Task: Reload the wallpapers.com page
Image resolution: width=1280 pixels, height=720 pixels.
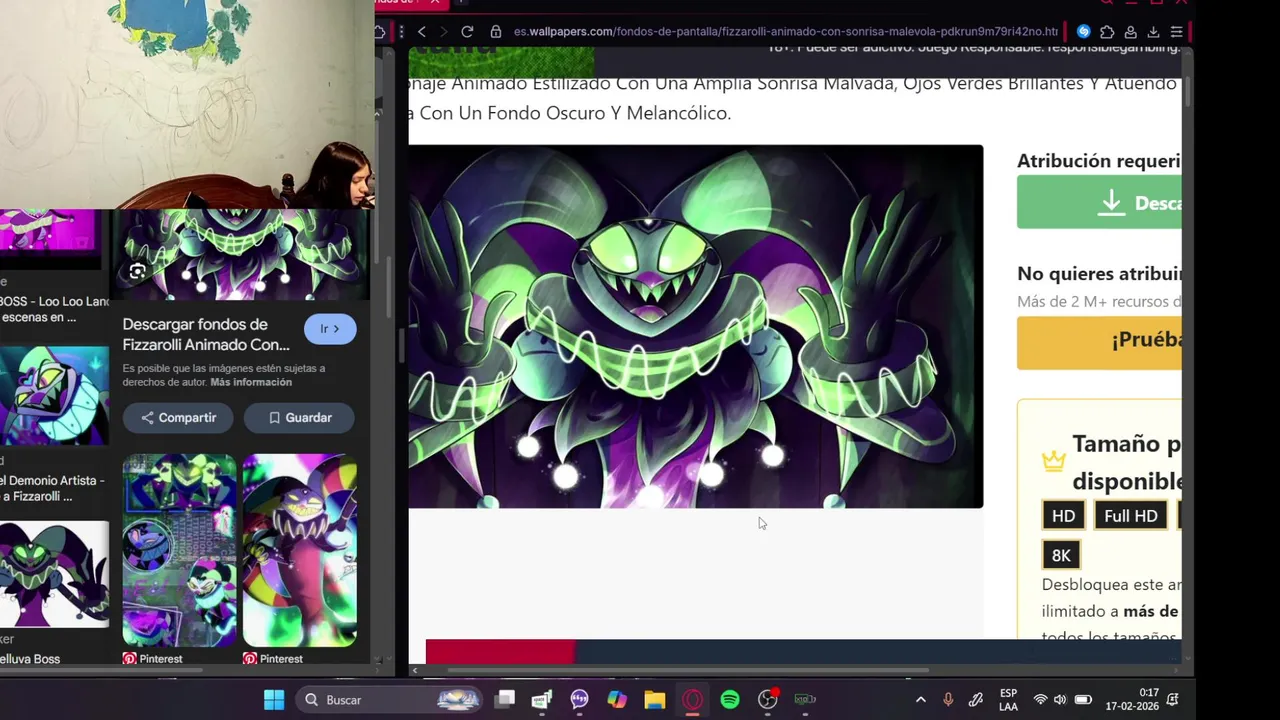Action: [467, 32]
